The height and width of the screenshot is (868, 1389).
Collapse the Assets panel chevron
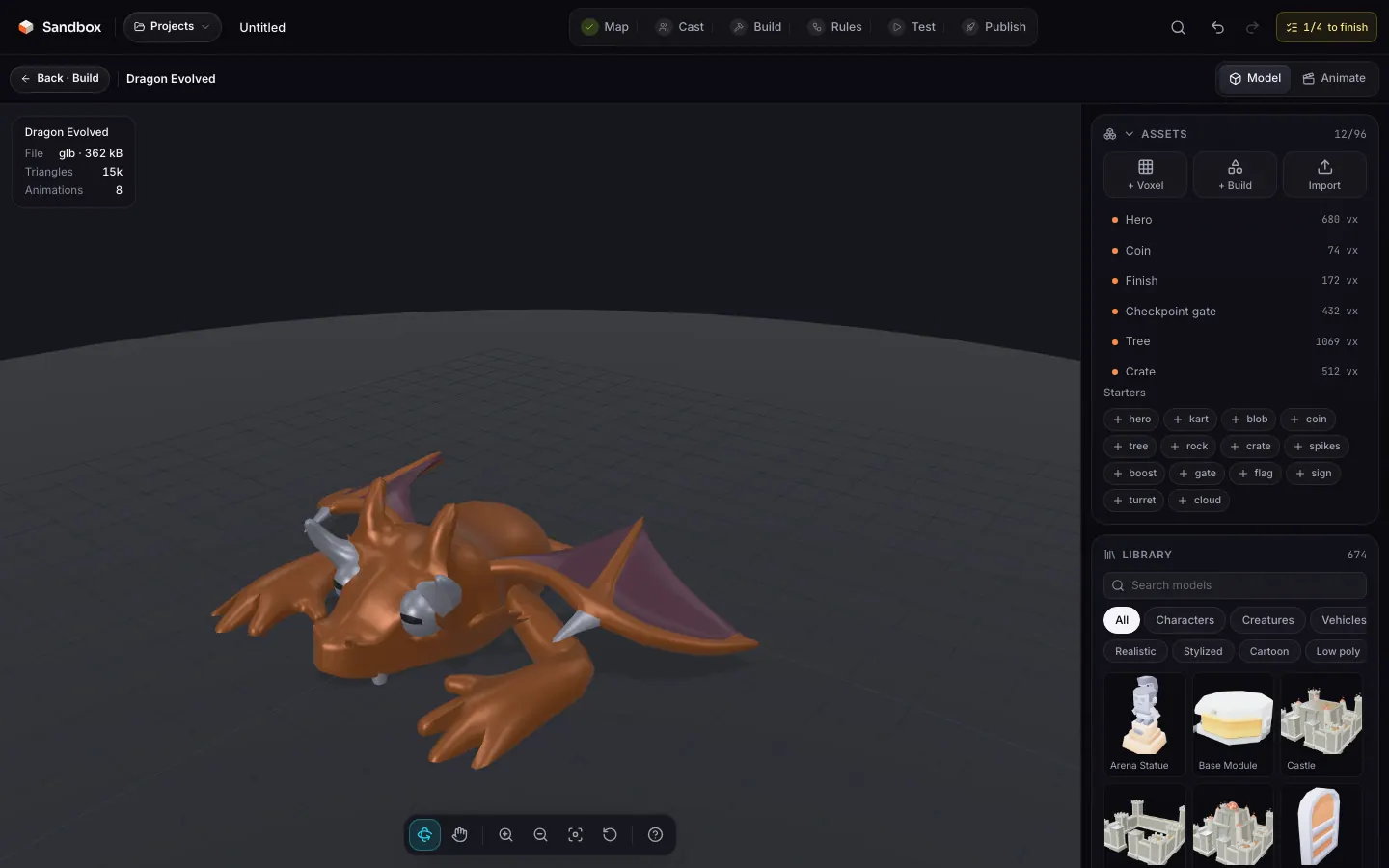(x=1129, y=134)
